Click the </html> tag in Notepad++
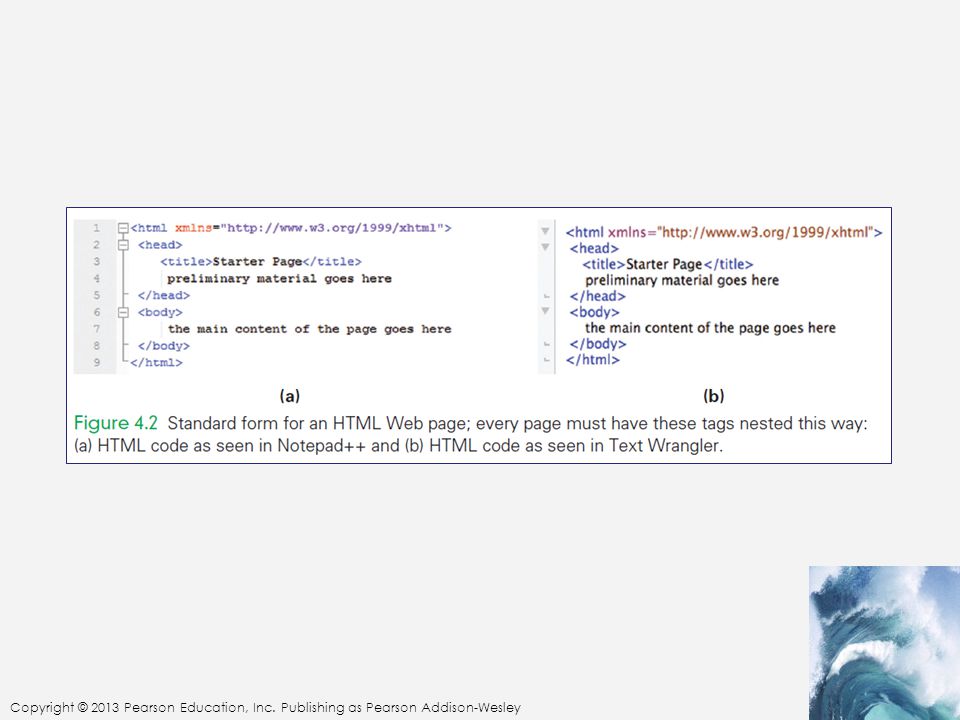Viewport: 960px width, 720px height. tap(156, 362)
